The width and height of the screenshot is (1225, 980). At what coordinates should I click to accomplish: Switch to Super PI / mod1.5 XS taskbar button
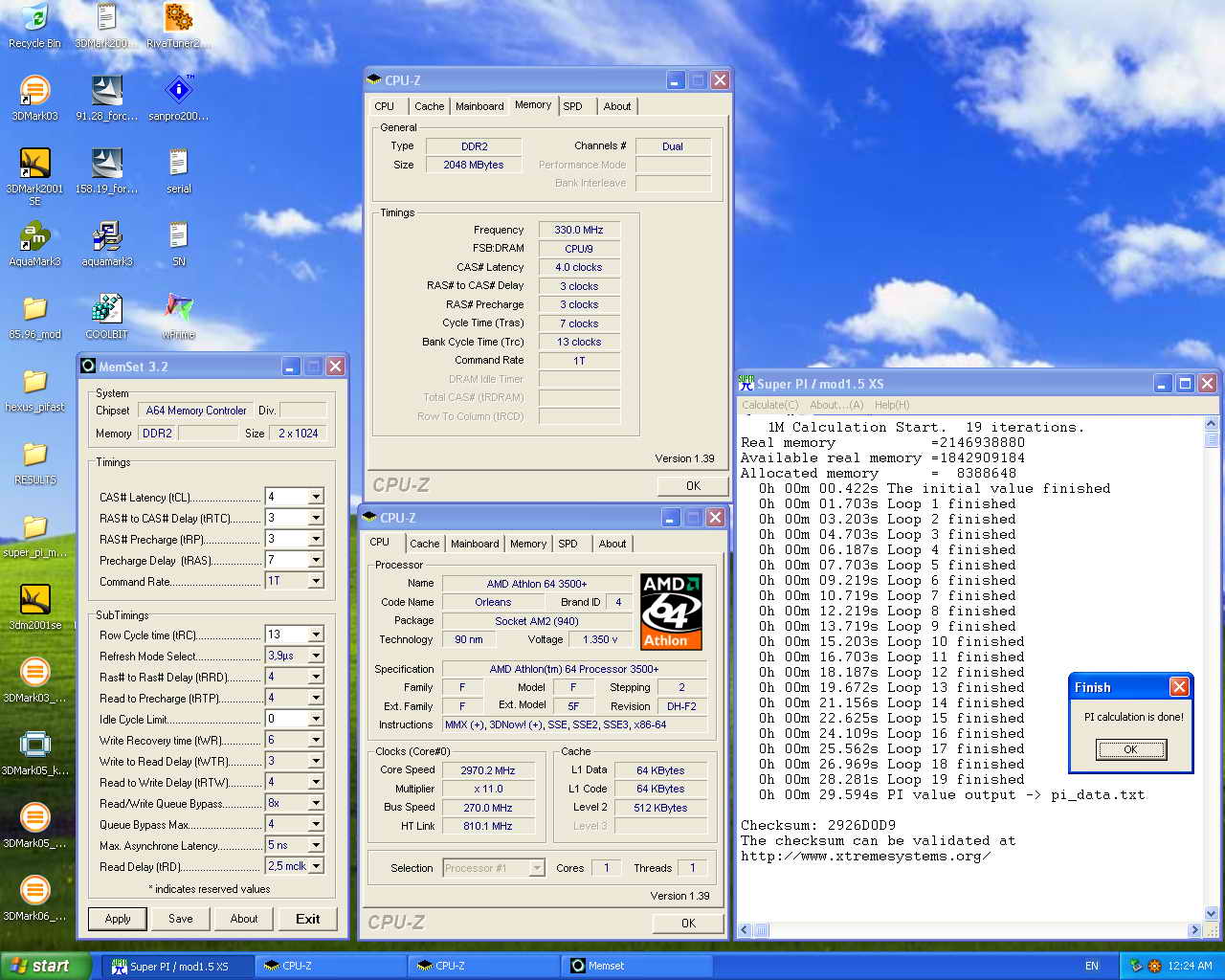tap(179, 966)
